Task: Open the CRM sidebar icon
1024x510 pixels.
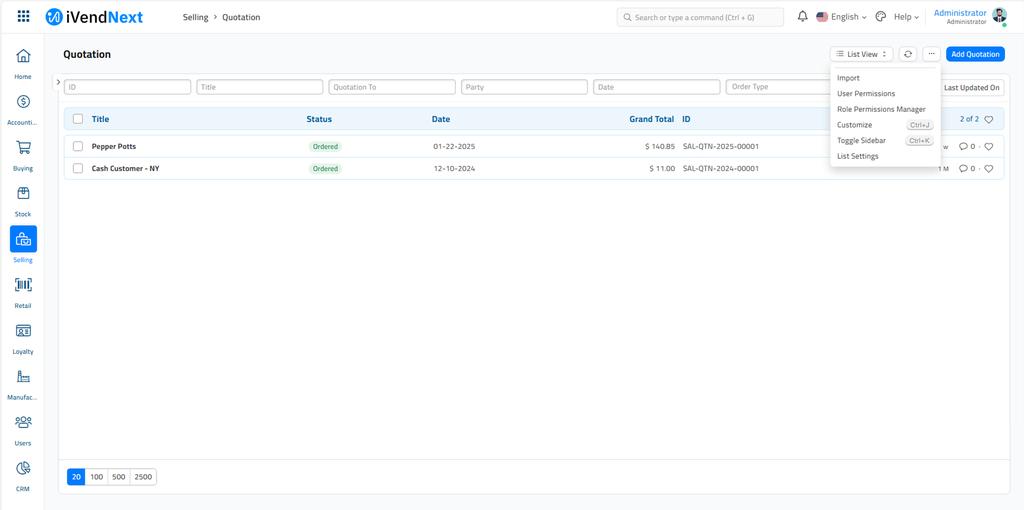Action: [x=23, y=468]
